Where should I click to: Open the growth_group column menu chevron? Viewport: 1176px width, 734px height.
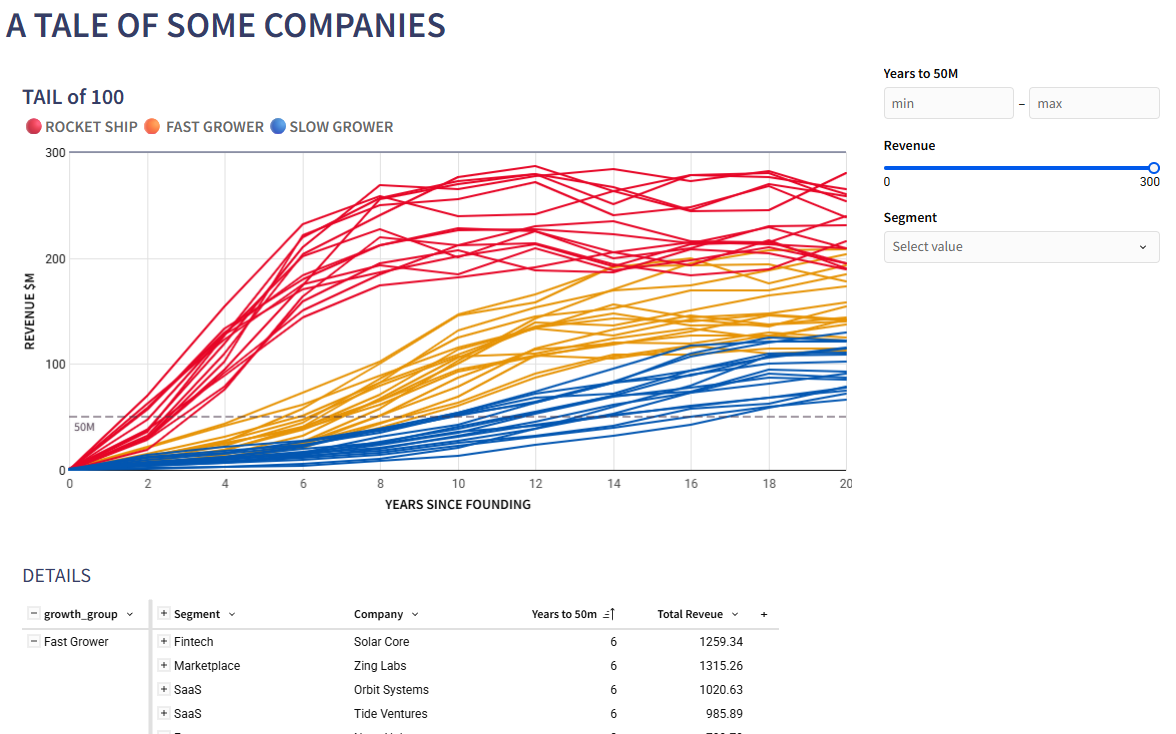(x=130, y=614)
